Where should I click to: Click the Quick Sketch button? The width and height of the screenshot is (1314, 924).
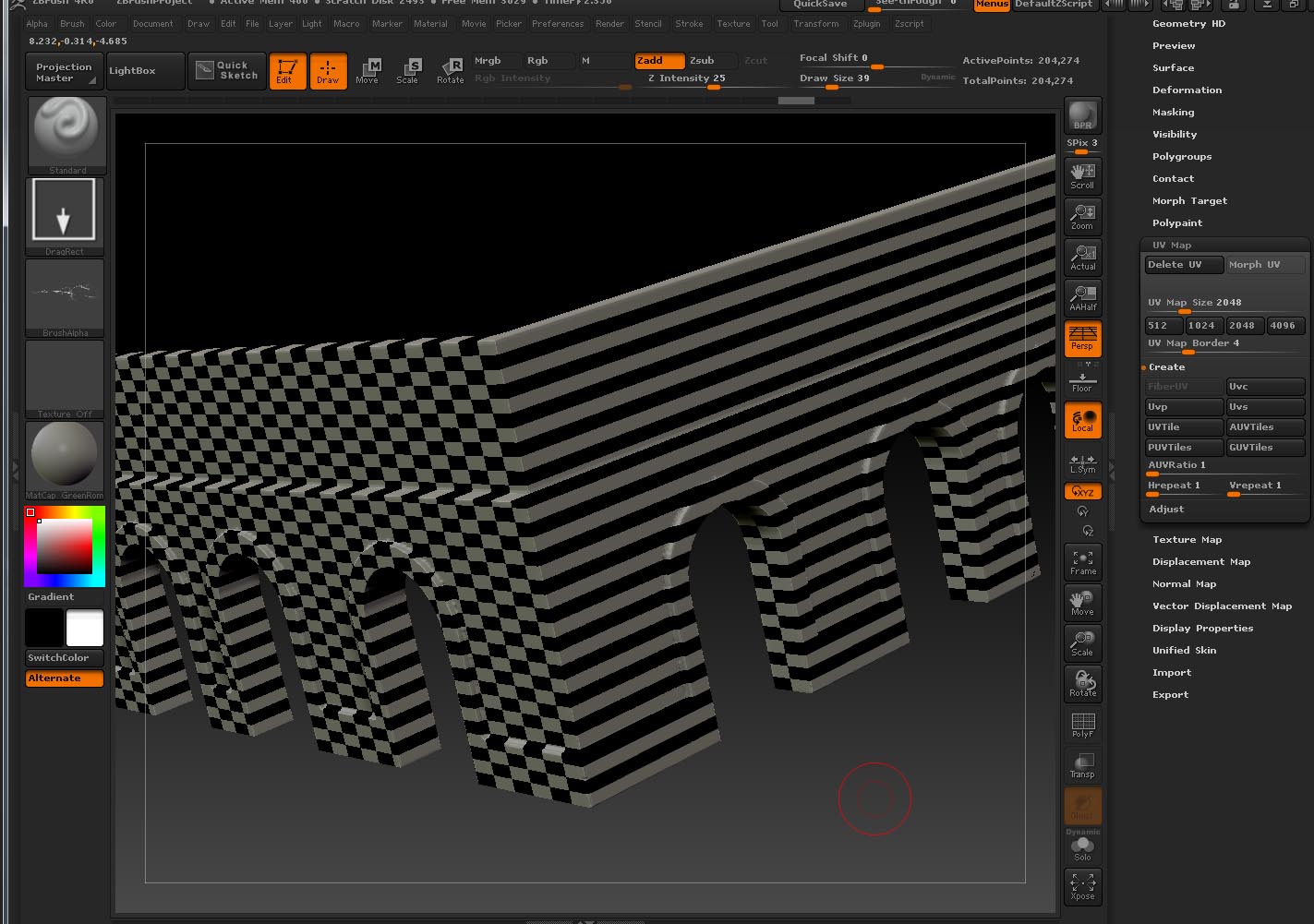[227, 71]
